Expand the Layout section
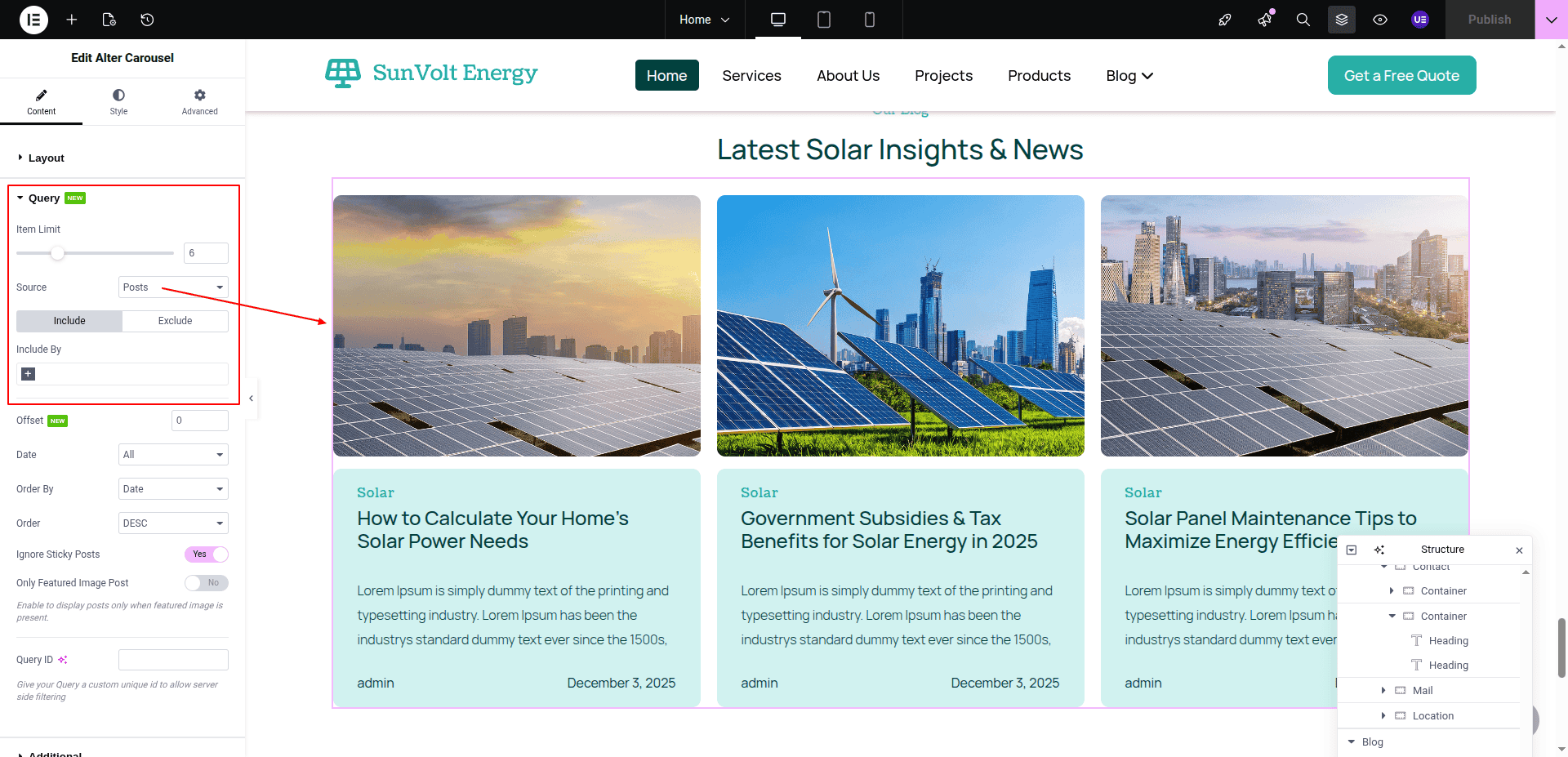This screenshot has height=757, width=1568. click(46, 158)
